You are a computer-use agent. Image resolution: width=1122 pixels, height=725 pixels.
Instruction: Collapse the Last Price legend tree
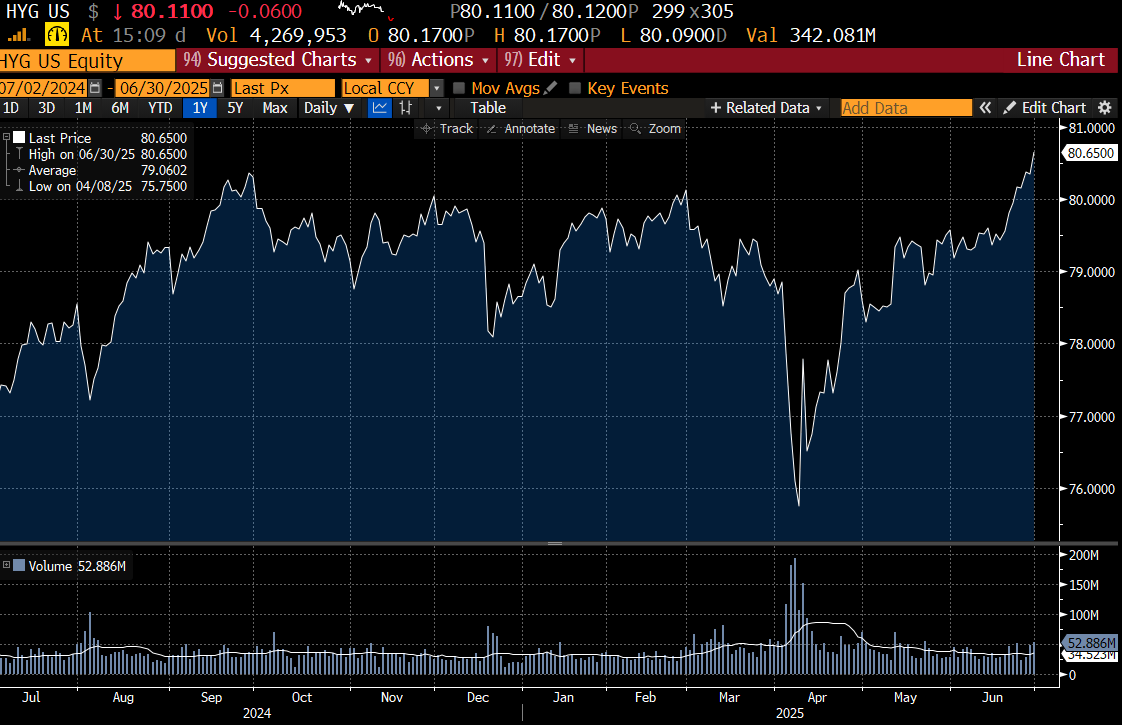pos(6,137)
